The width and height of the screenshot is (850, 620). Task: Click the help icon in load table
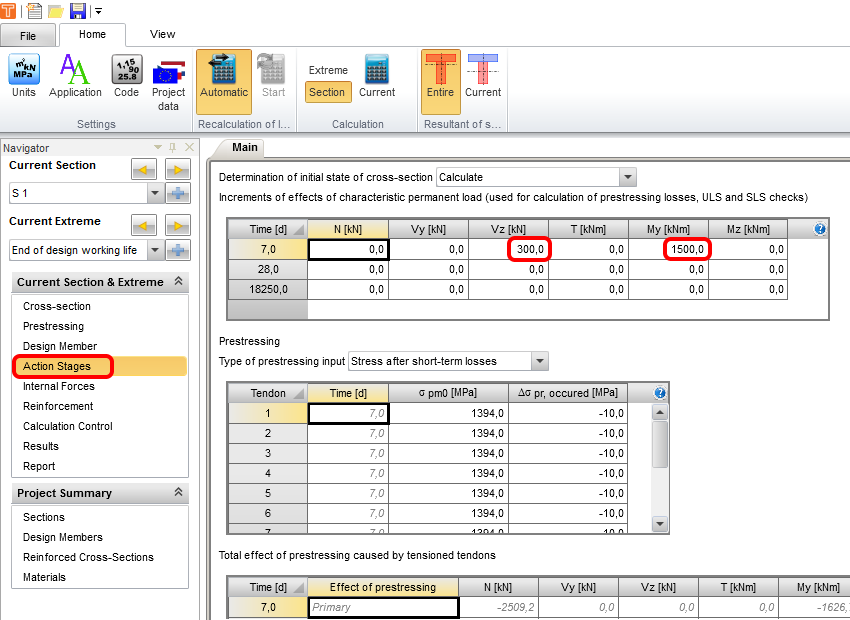point(820,229)
